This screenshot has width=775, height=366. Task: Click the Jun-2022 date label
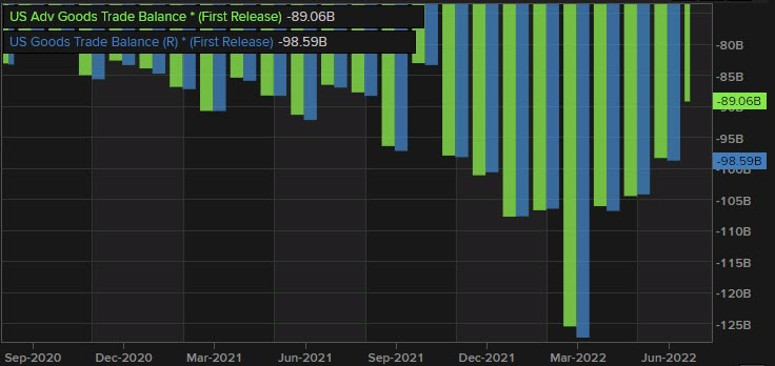pyautogui.click(x=669, y=357)
